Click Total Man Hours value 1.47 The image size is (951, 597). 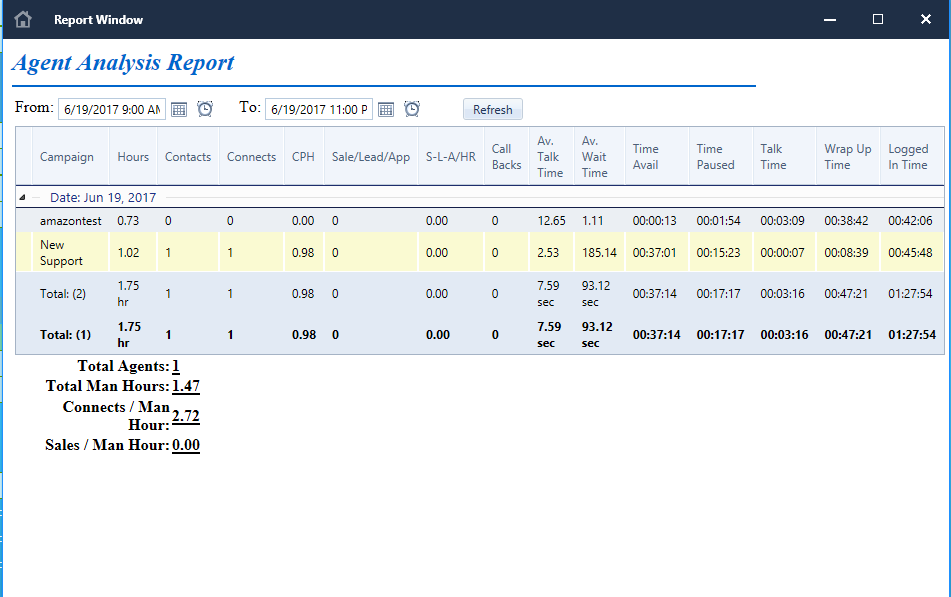point(186,386)
